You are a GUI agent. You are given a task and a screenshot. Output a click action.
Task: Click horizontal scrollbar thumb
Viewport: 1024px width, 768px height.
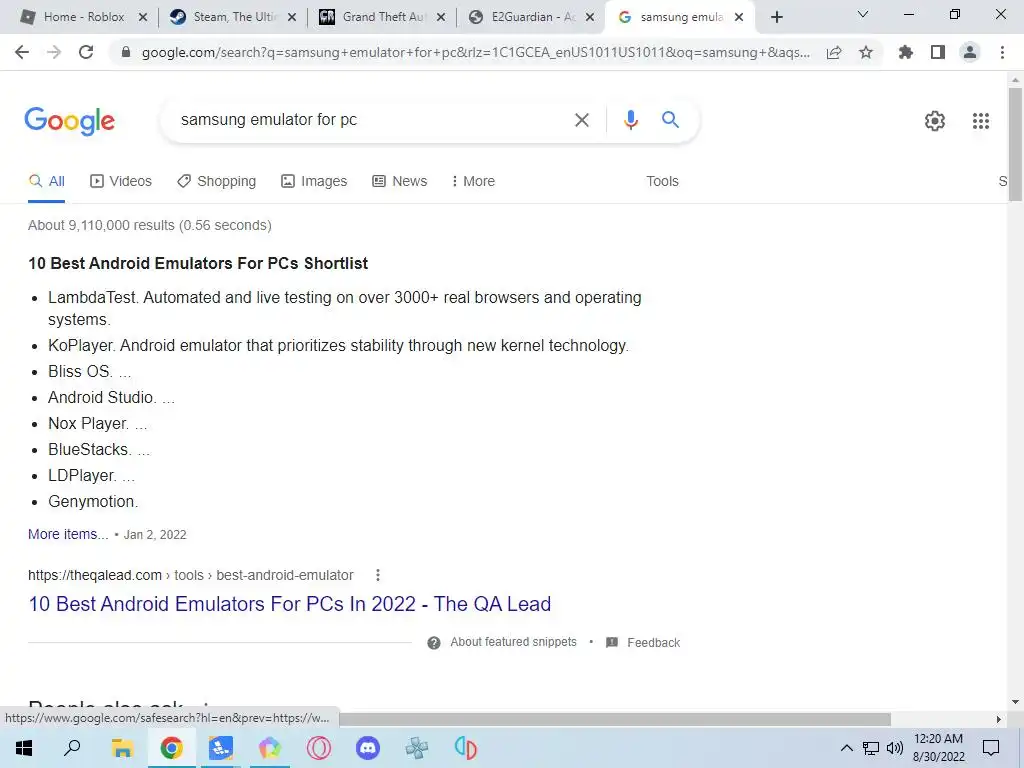point(615,719)
